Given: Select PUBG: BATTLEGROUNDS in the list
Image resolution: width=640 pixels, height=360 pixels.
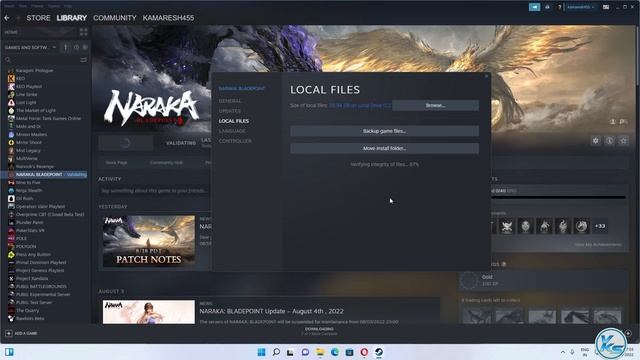Looking at the screenshot, I should click(41, 287).
